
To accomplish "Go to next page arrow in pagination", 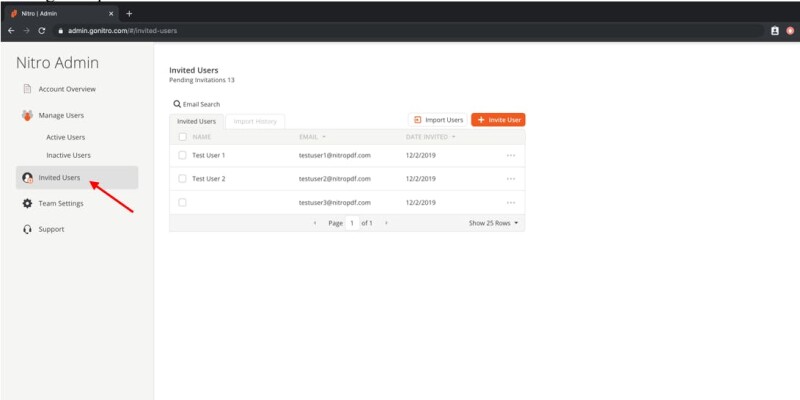I will (x=386, y=223).
